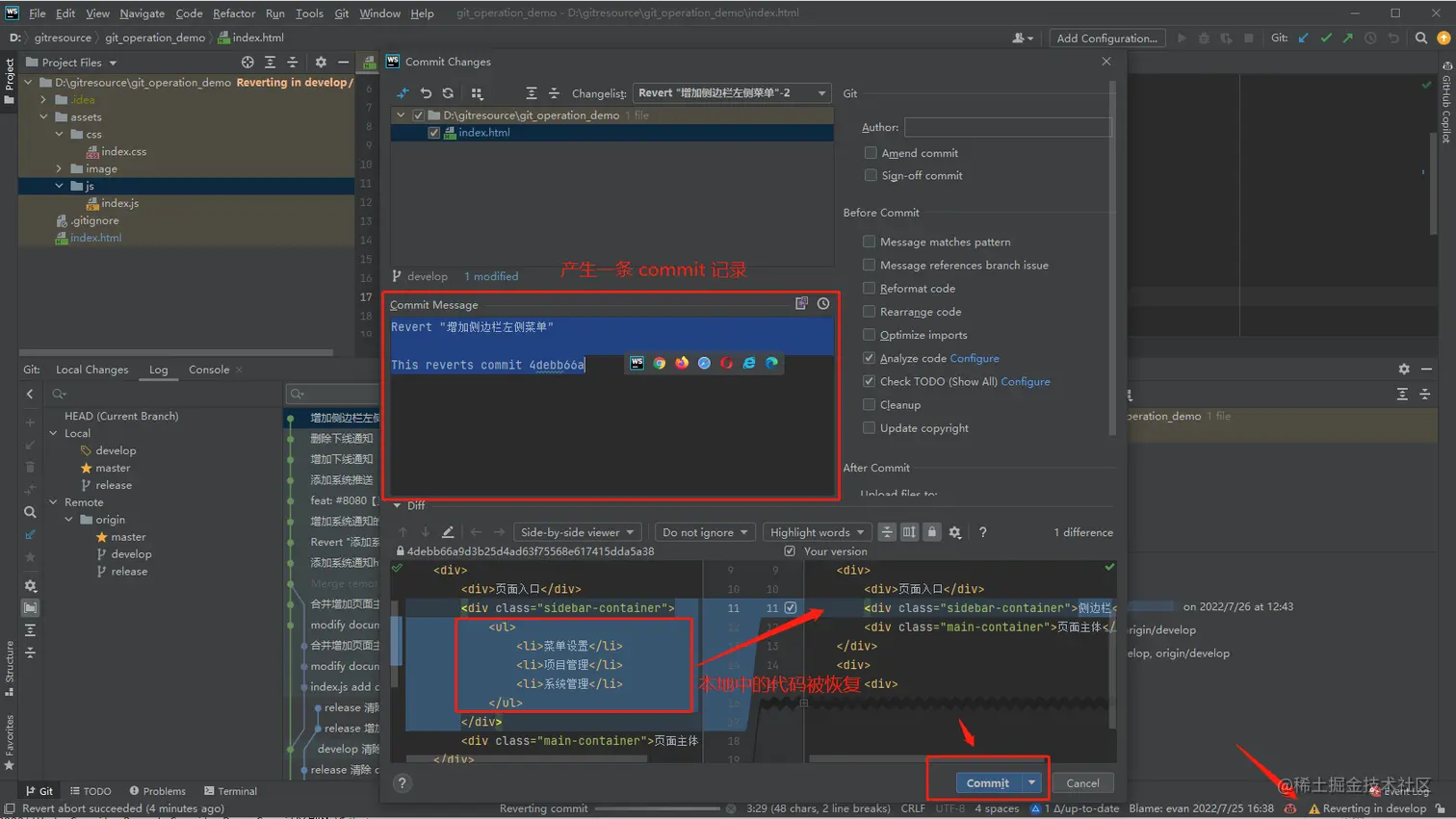The height and width of the screenshot is (819, 1456).
Task: Open the Git menu in menu bar
Action: coord(342,13)
